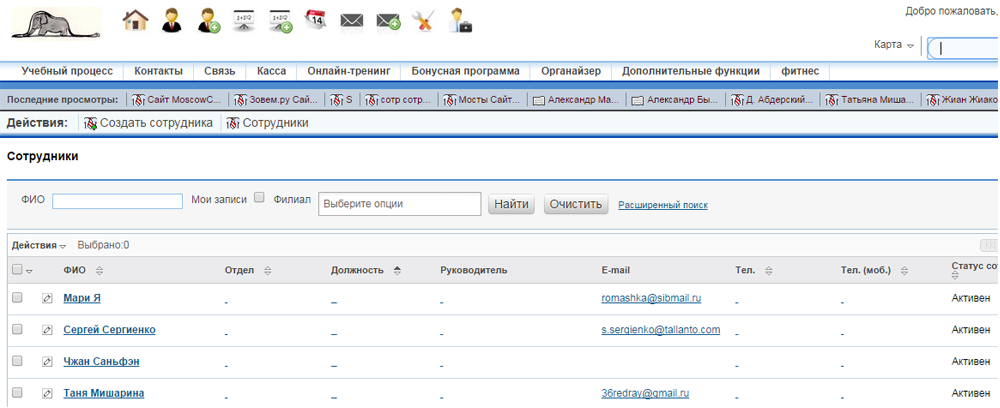Open the Карта dropdown
Image resolution: width=1000 pixels, height=408 pixels.
894,45
